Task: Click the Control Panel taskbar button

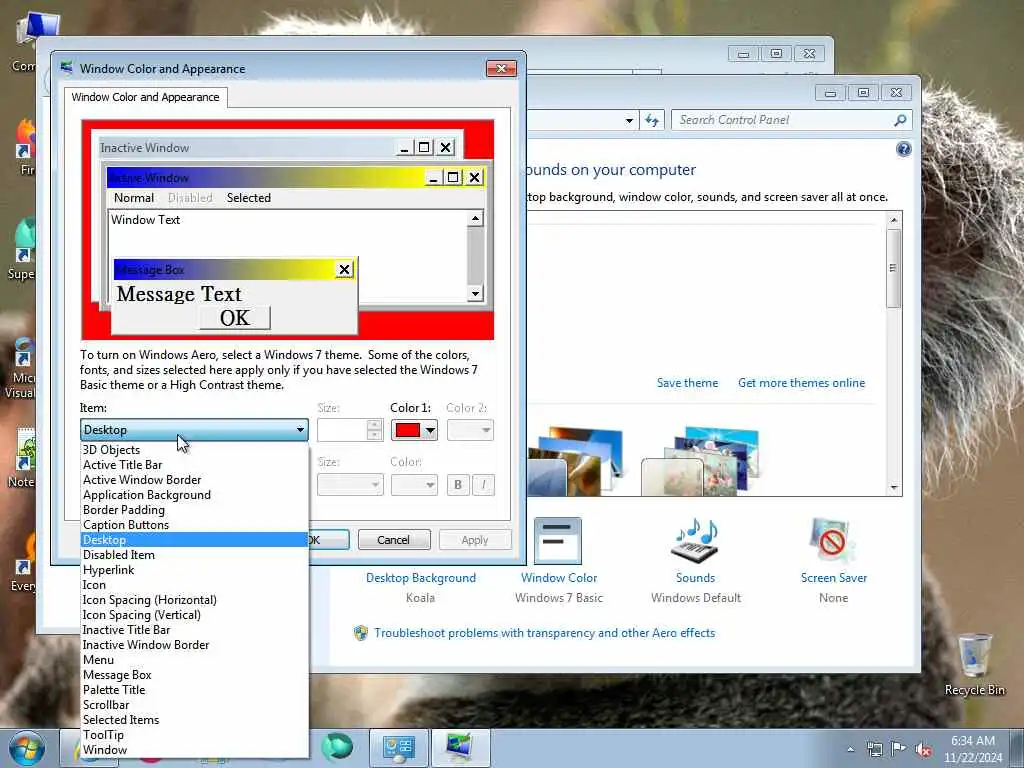Action: pyautogui.click(x=398, y=748)
